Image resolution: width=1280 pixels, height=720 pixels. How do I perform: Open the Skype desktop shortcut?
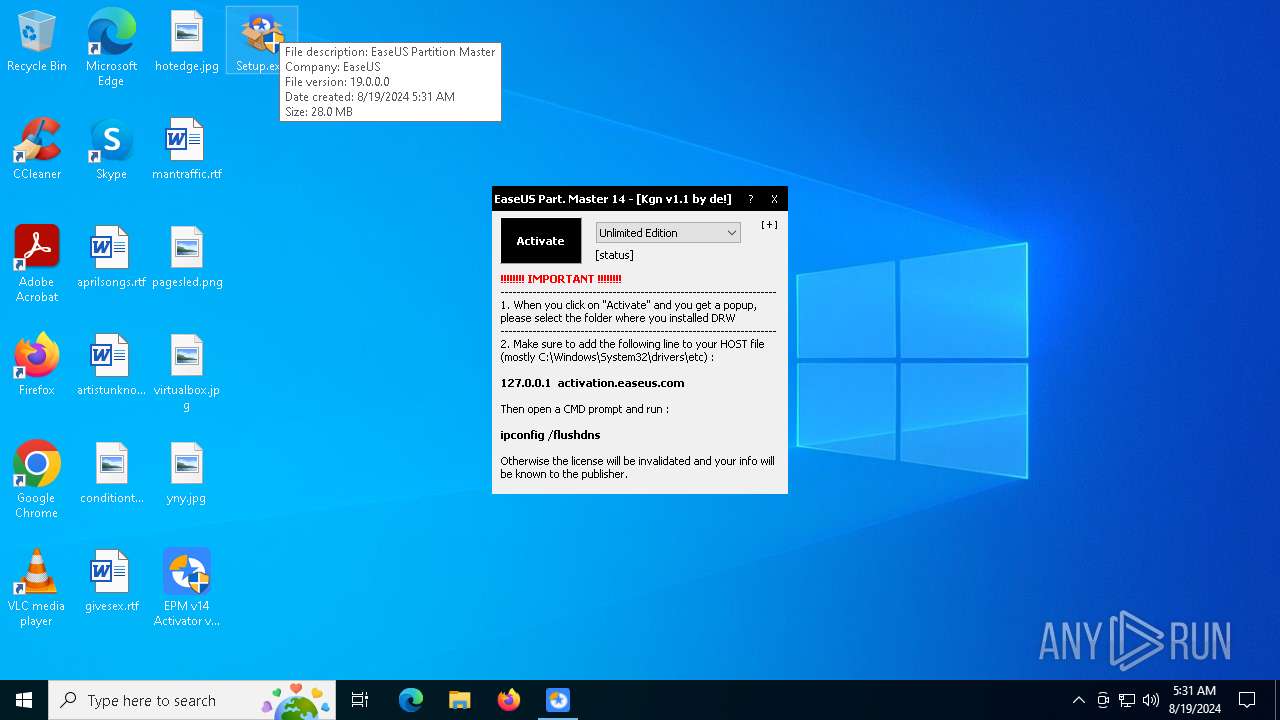[x=111, y=150]
